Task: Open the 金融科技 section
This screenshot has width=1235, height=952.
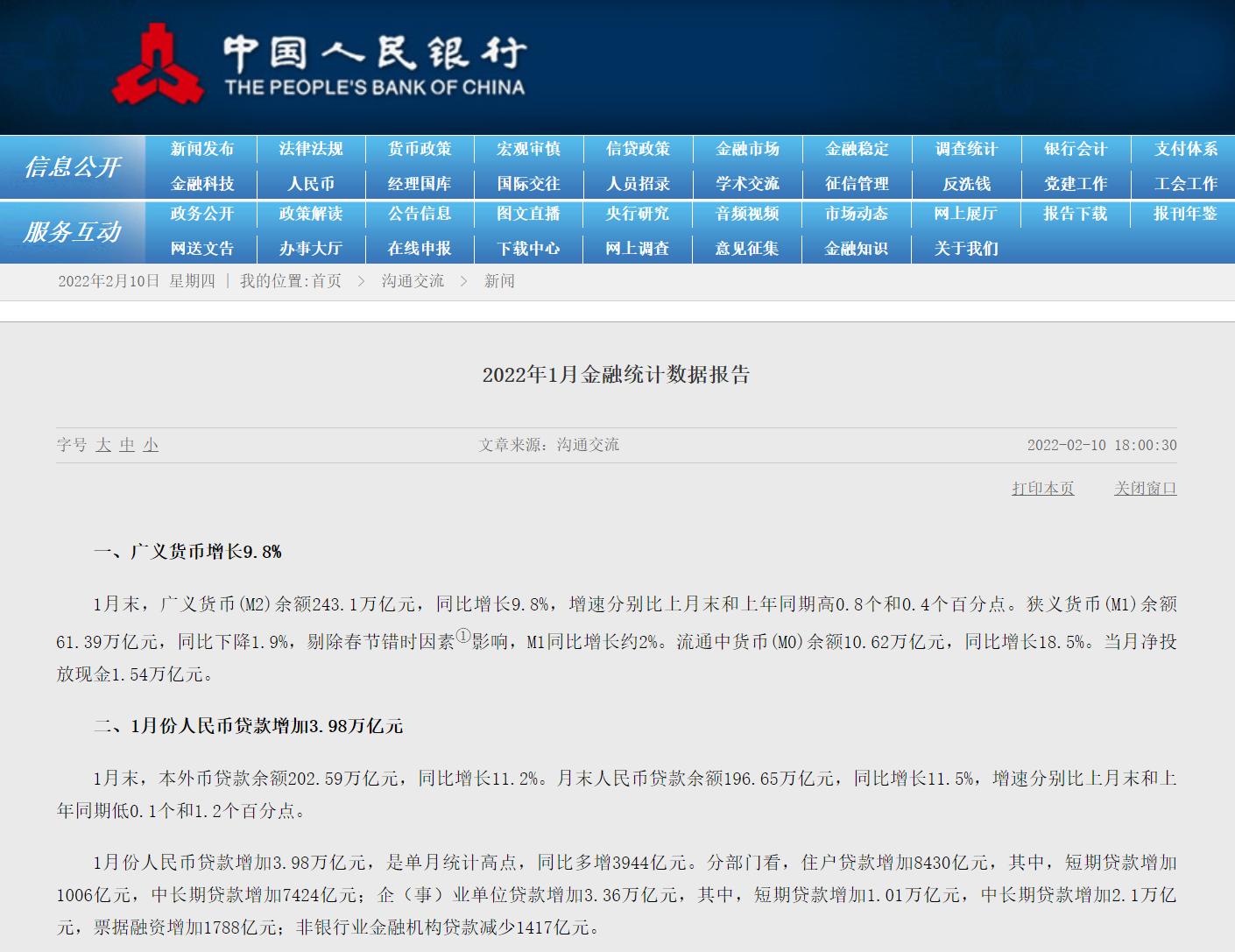Action: pos(202,184)
